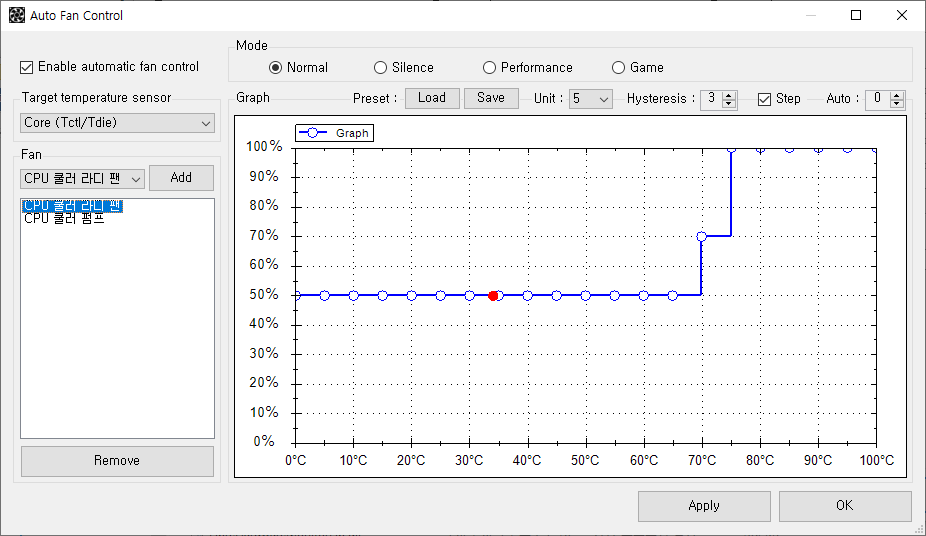Load a preset with Load button
The height and width of the screenshot is (536, 926).
coord(432,98)
